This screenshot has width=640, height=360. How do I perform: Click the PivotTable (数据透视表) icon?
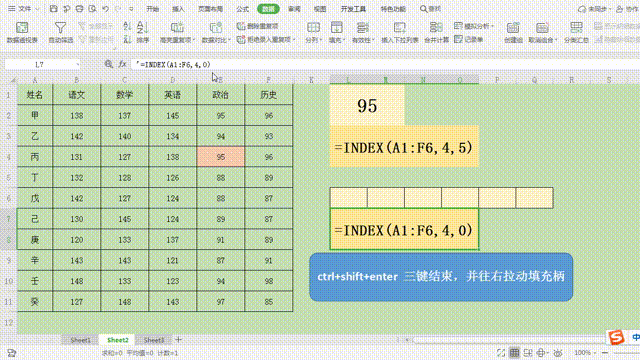click(x=22, y=28)
